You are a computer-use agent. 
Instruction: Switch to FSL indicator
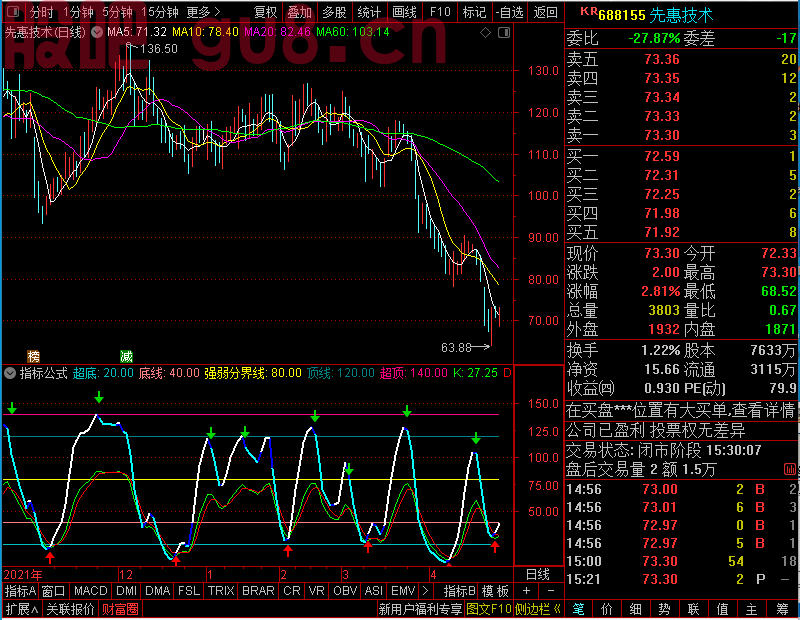[189, 591]
